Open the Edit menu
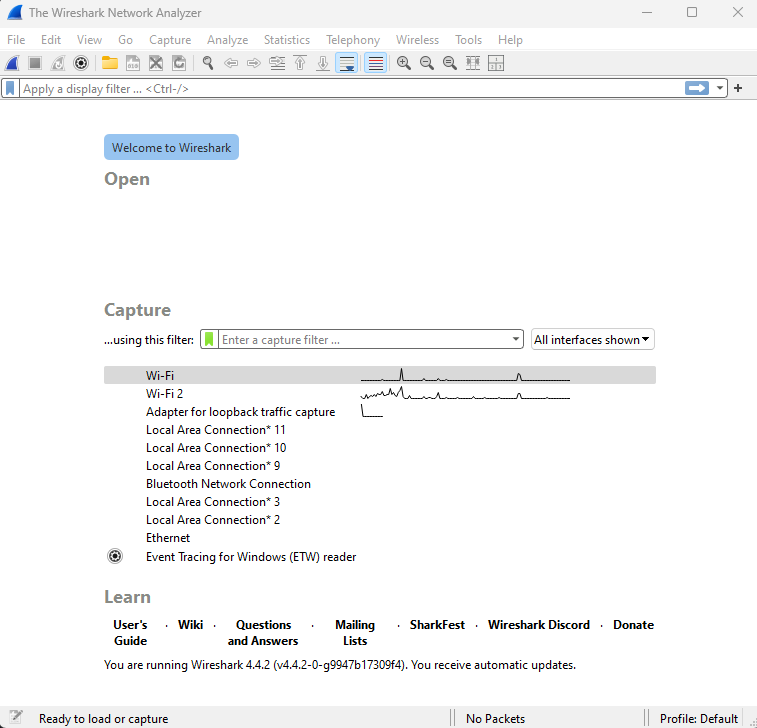The width and height of the screenshot is (757, 728). 51,40
